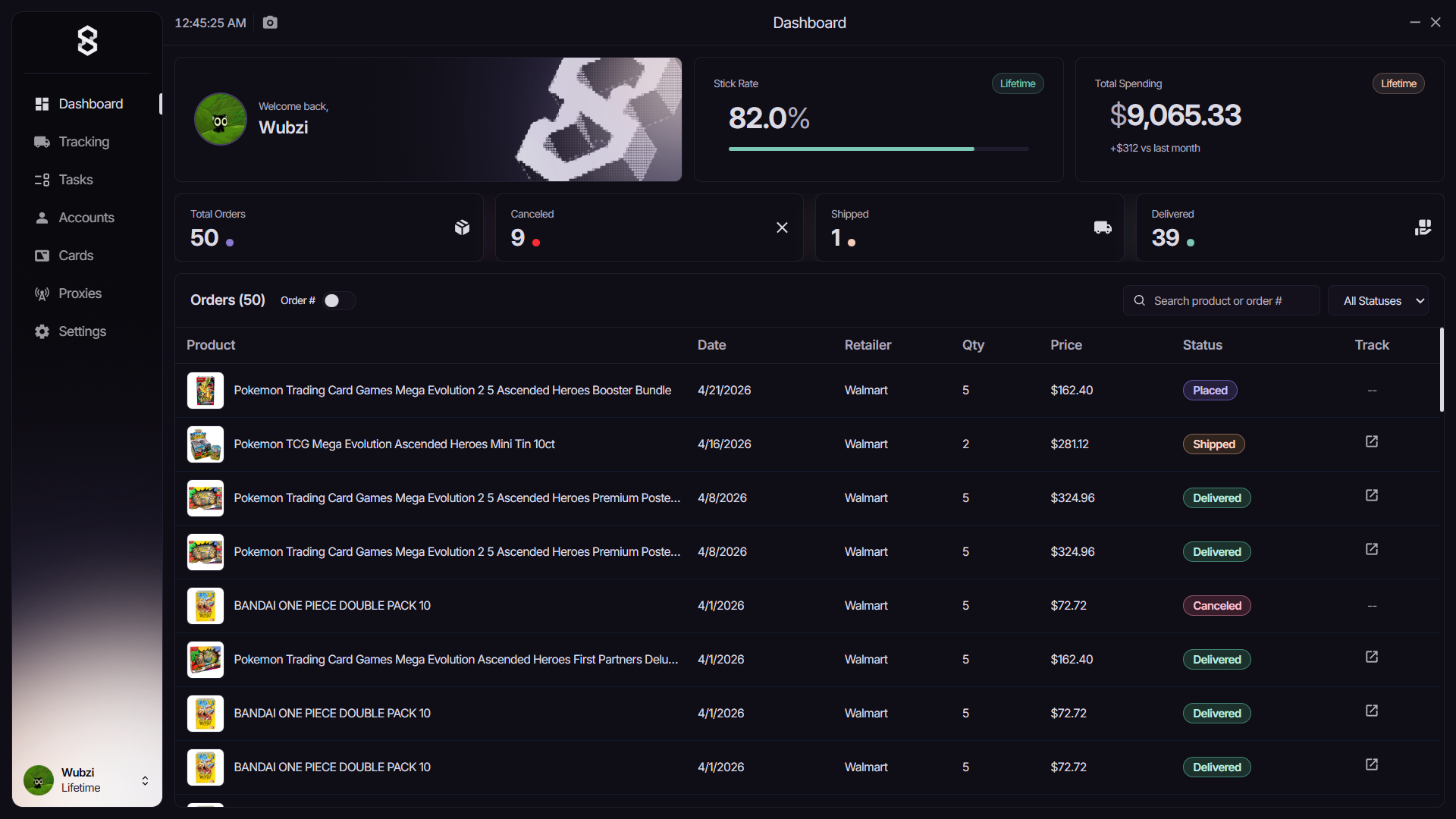Open tracking link for first 4/8/2026 Premium Poster order
The height and width of the screenshot is (819, 1456).
(1372, 495)
